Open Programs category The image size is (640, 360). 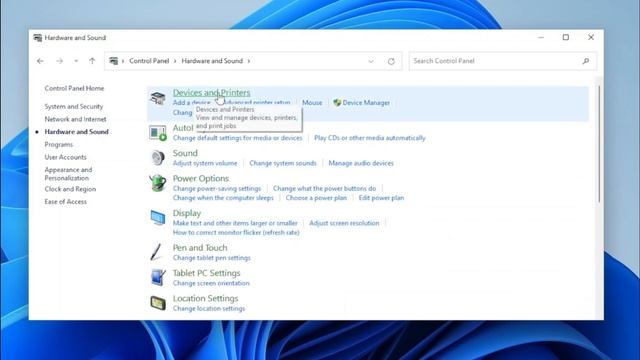tap(59, 144)
